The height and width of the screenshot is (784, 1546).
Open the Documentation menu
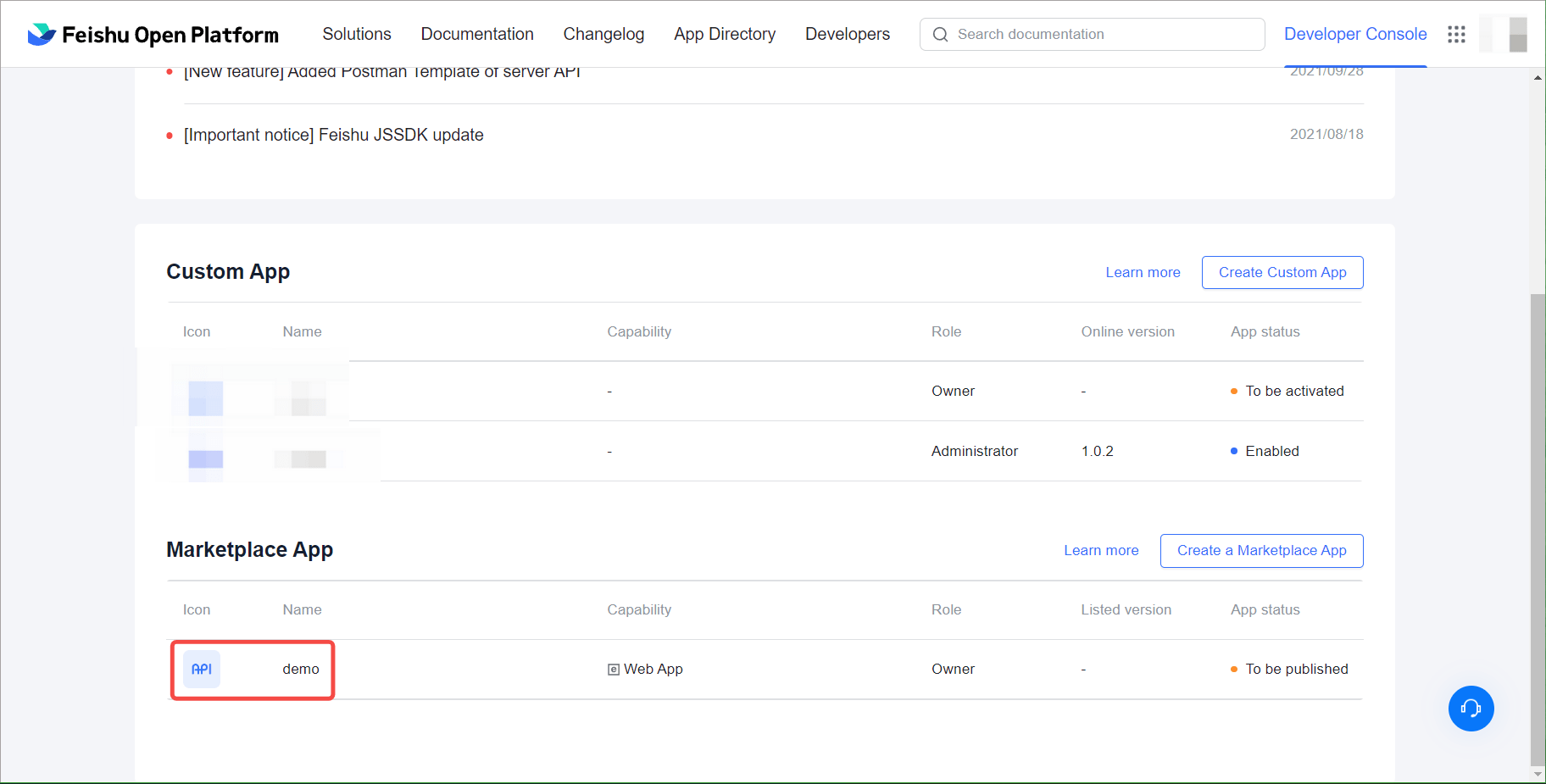[x=477, y=34]
